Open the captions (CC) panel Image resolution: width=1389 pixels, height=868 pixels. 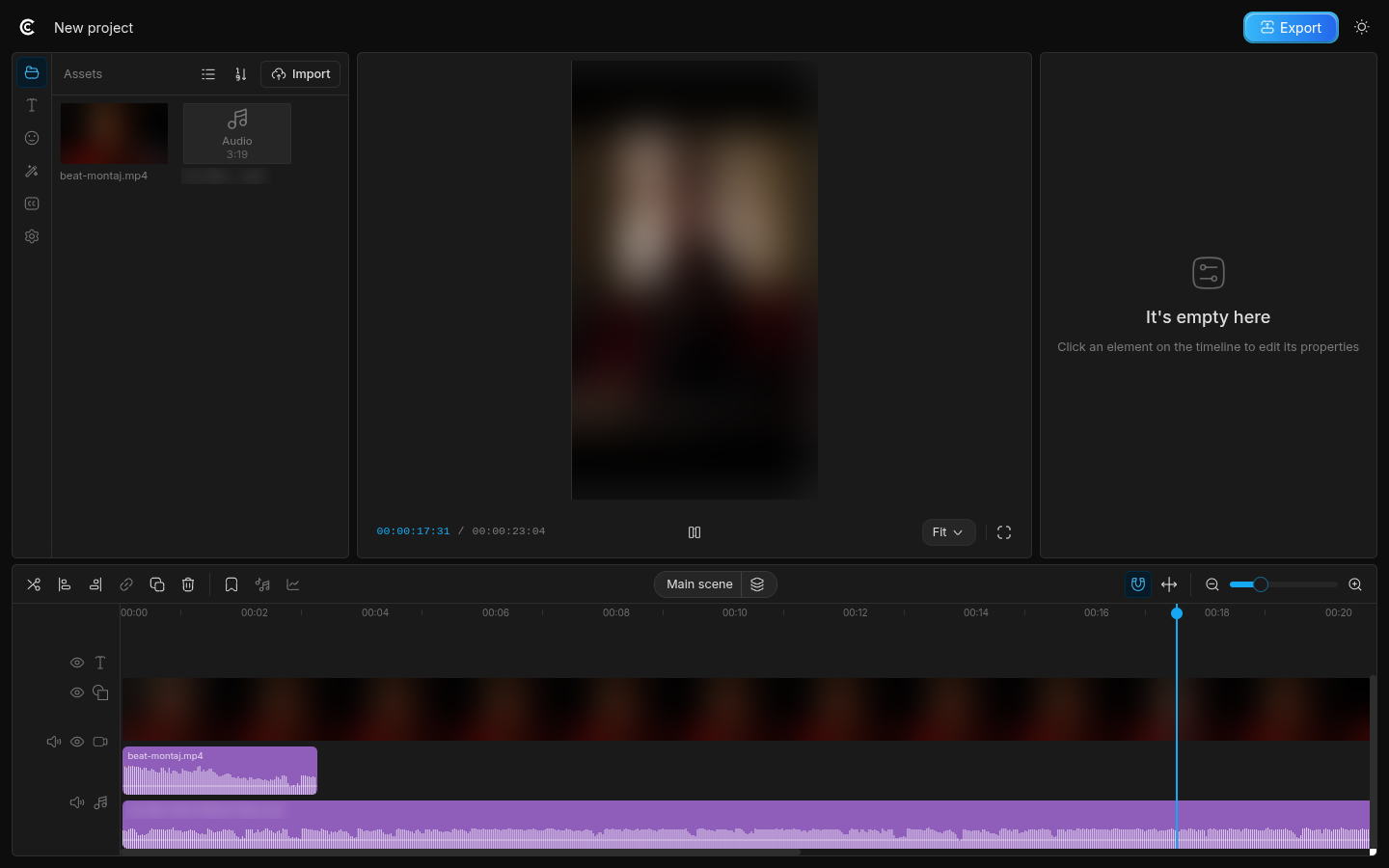tap(32, 203)
